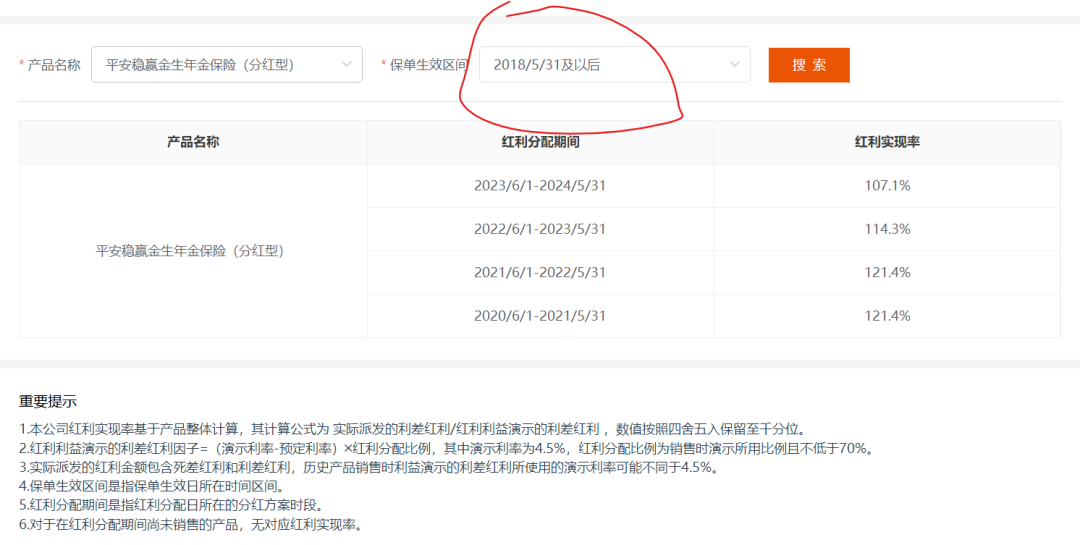
Task: Click the 产品名称 column header
Action: point(193,142)
